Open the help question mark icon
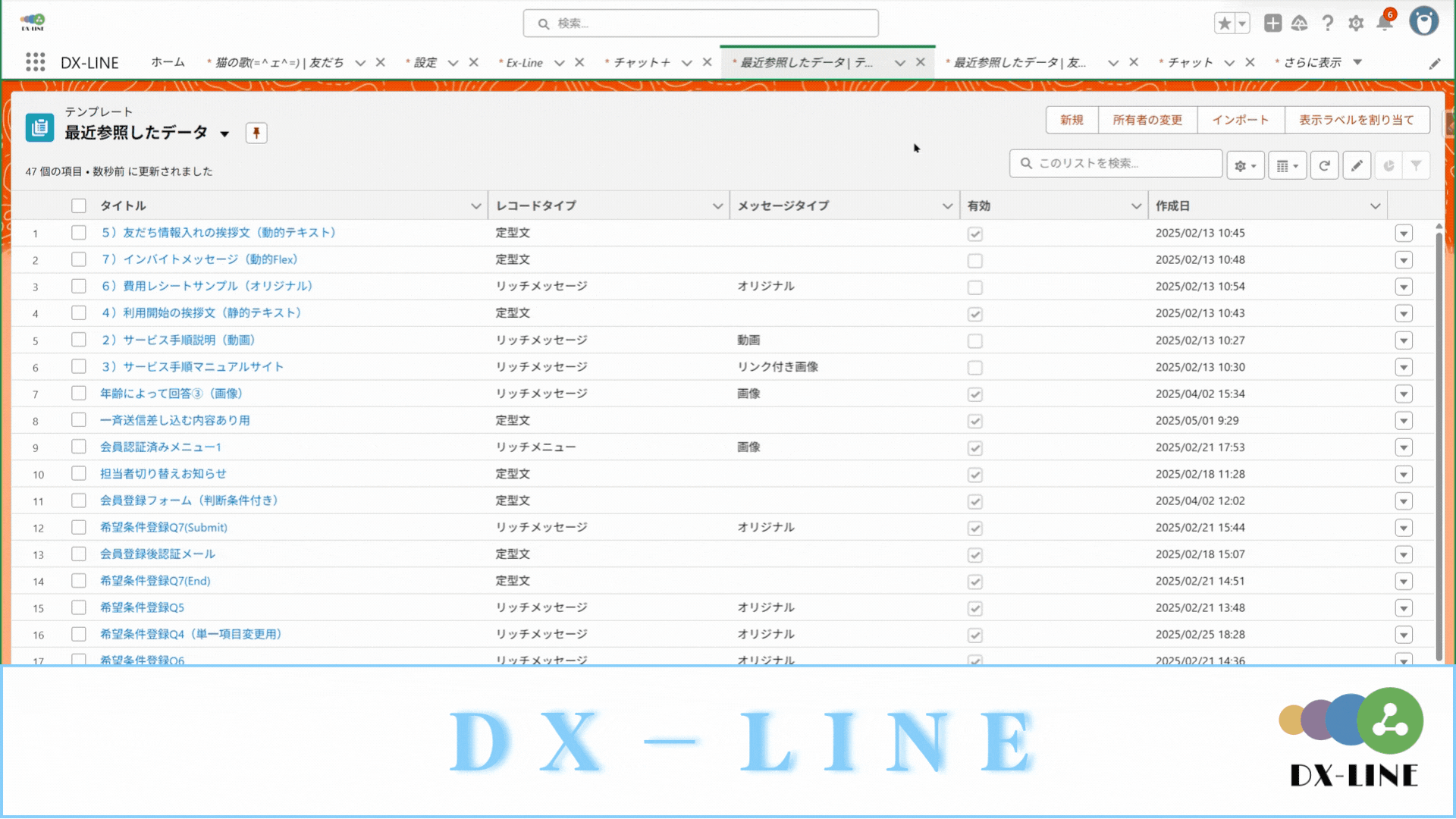This screenshot has height=819, width=1456. click(x=1327, y=24)
